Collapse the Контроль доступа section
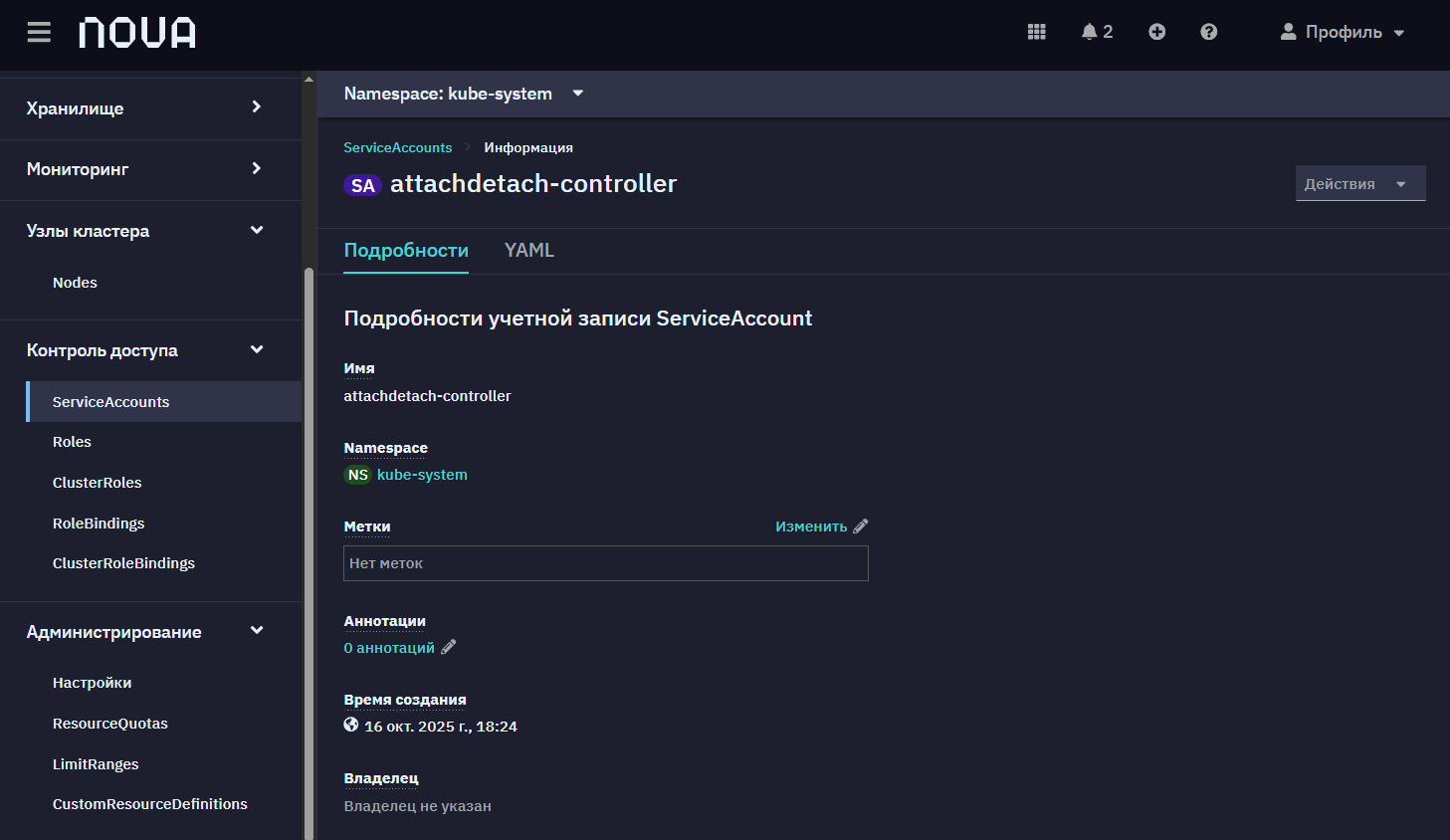 tap(150, 350)
